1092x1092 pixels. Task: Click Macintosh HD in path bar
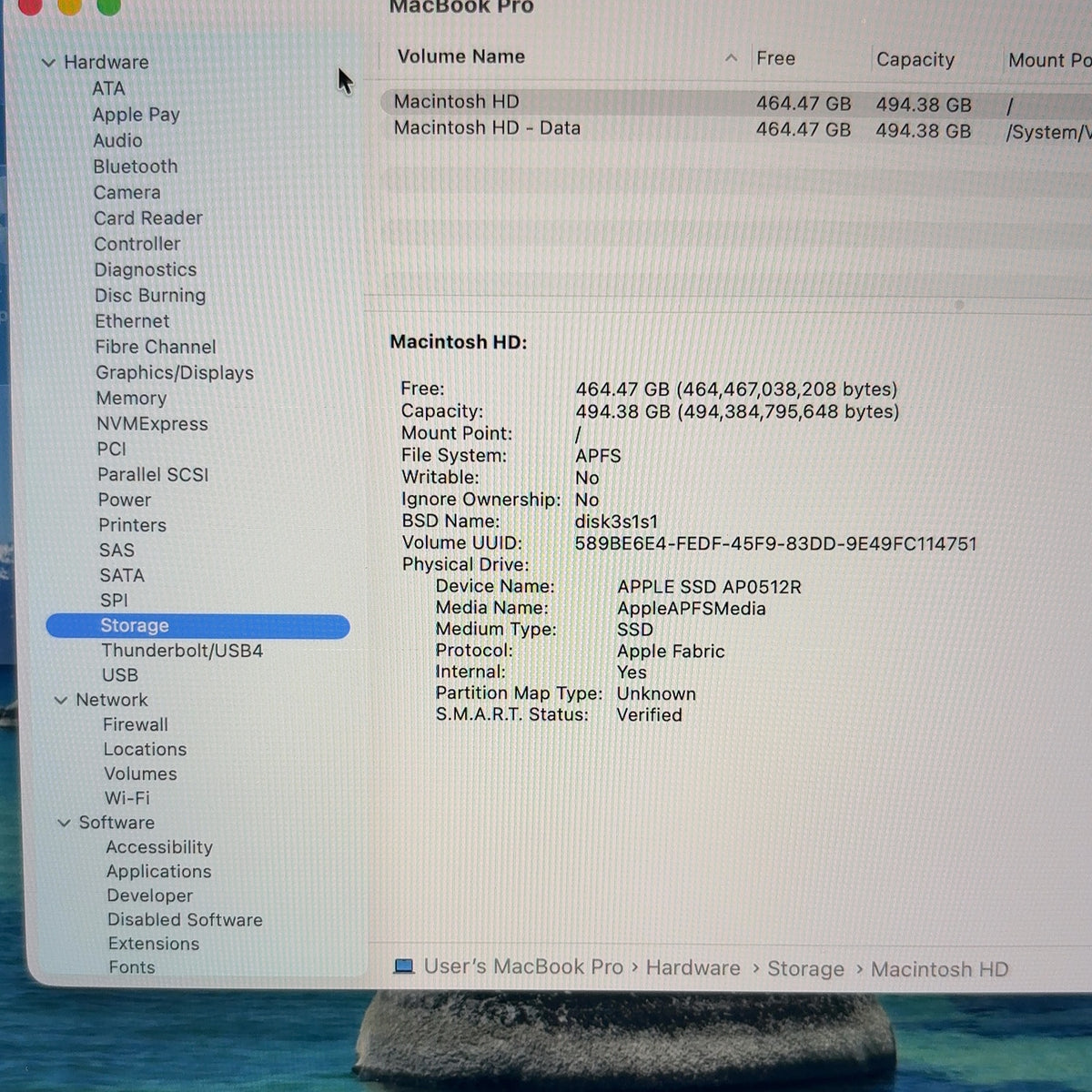[x=939, y=970]
